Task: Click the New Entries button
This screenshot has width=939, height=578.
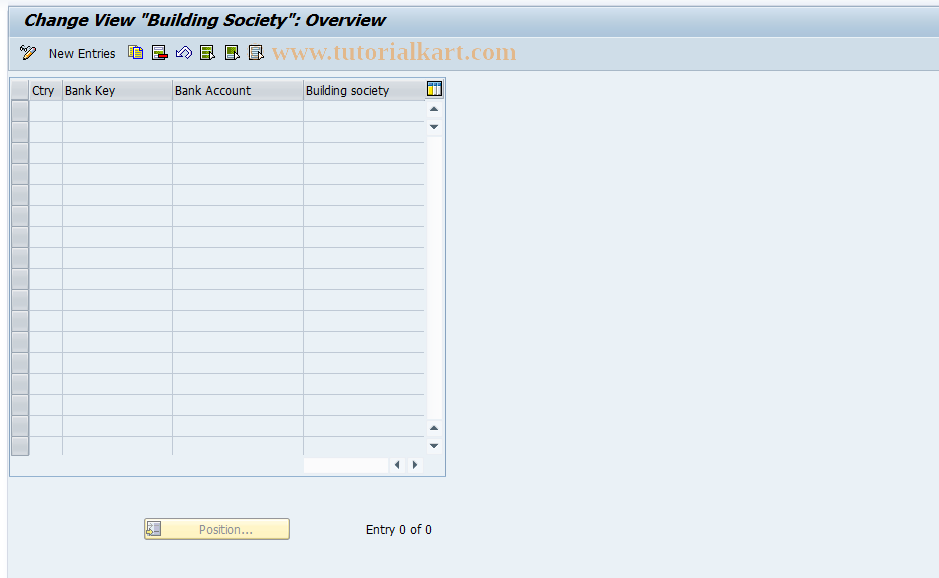Action: [x=82, y=53]
